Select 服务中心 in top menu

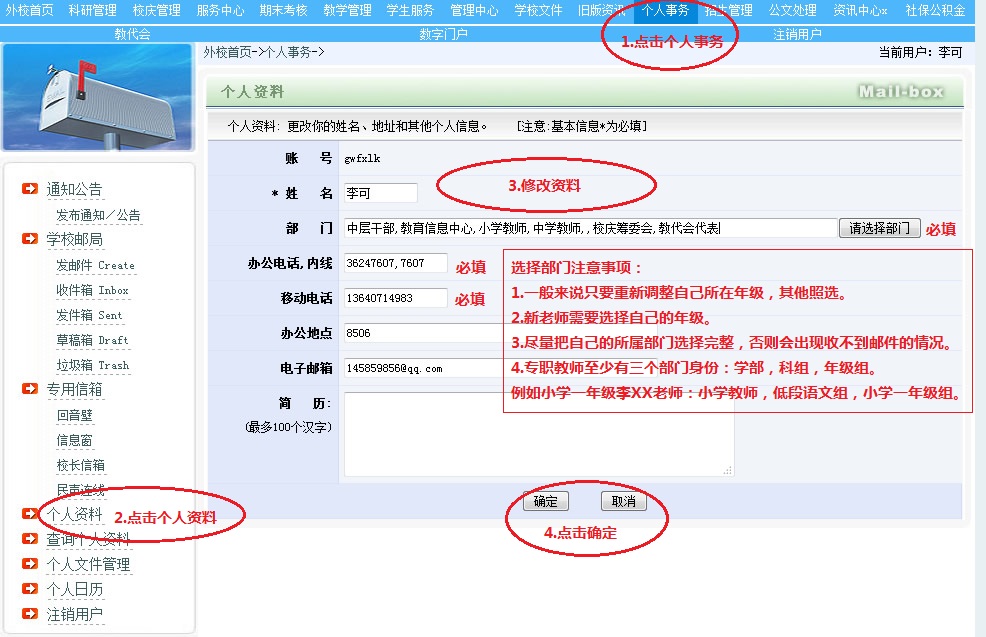[220, 11]
